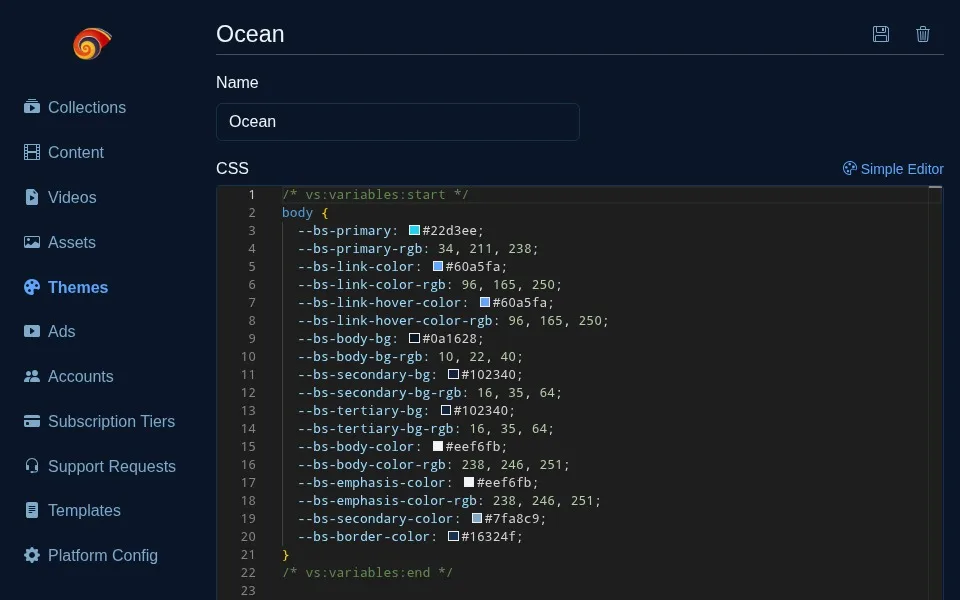The height and width of the screenshot is (600, 960).
Task: Click the Collections sidebar icon
Action: (x=32, y=107)
